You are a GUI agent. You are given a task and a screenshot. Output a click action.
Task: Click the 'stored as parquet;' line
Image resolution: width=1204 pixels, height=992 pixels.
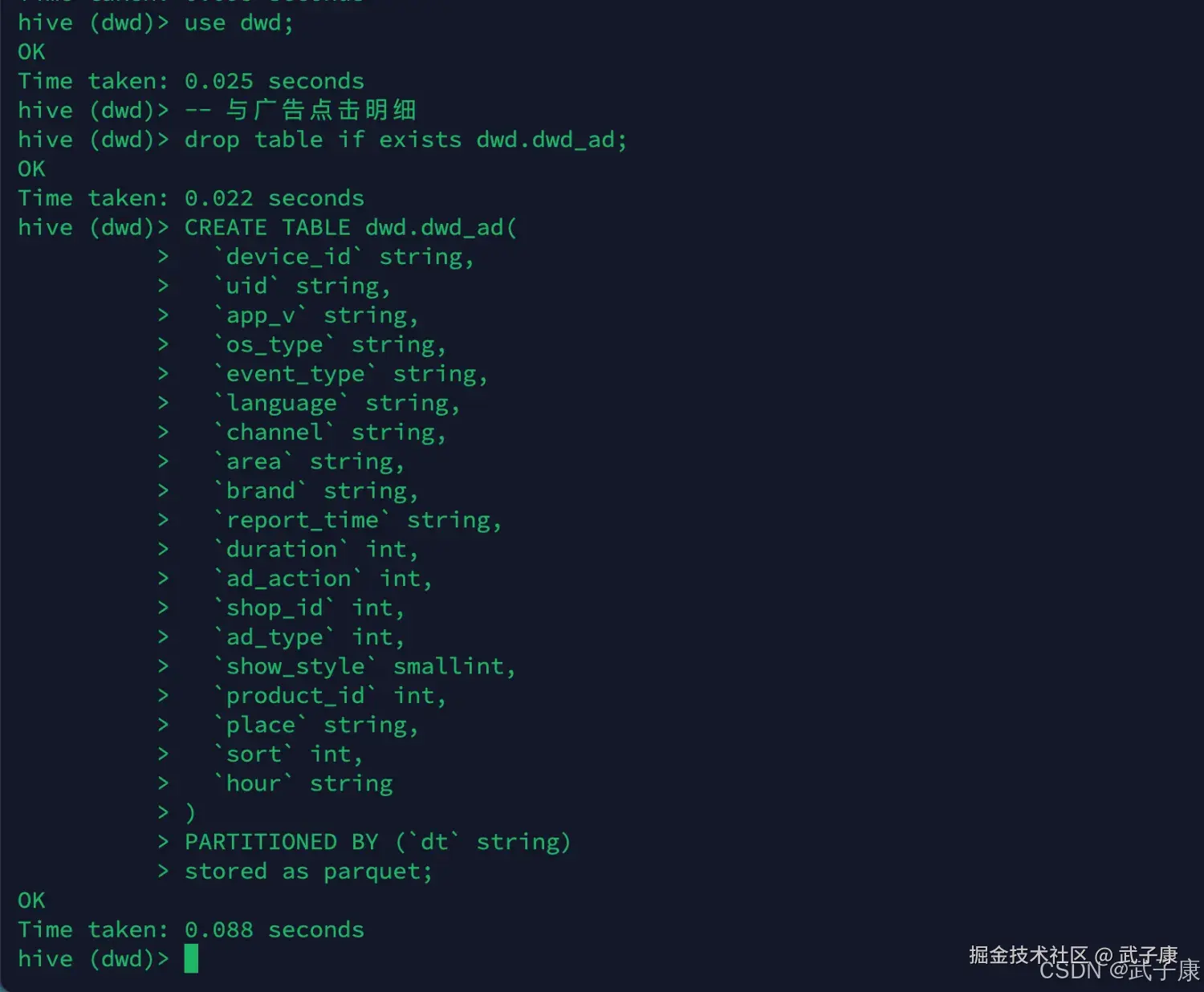pyautogui.click(x=308, y=871)
